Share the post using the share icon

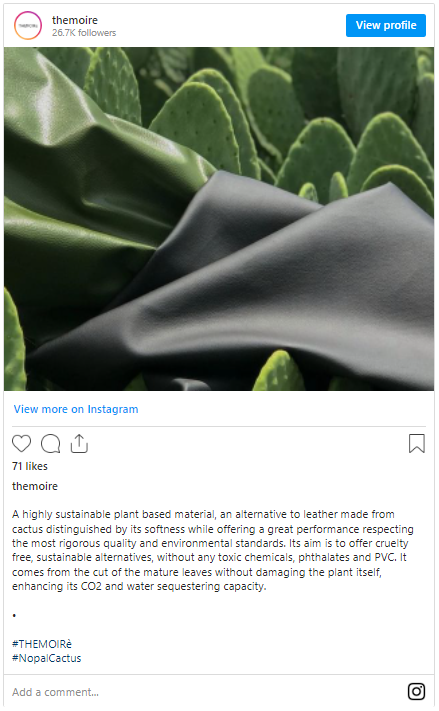pyautogui.click(x=79, y=443)
